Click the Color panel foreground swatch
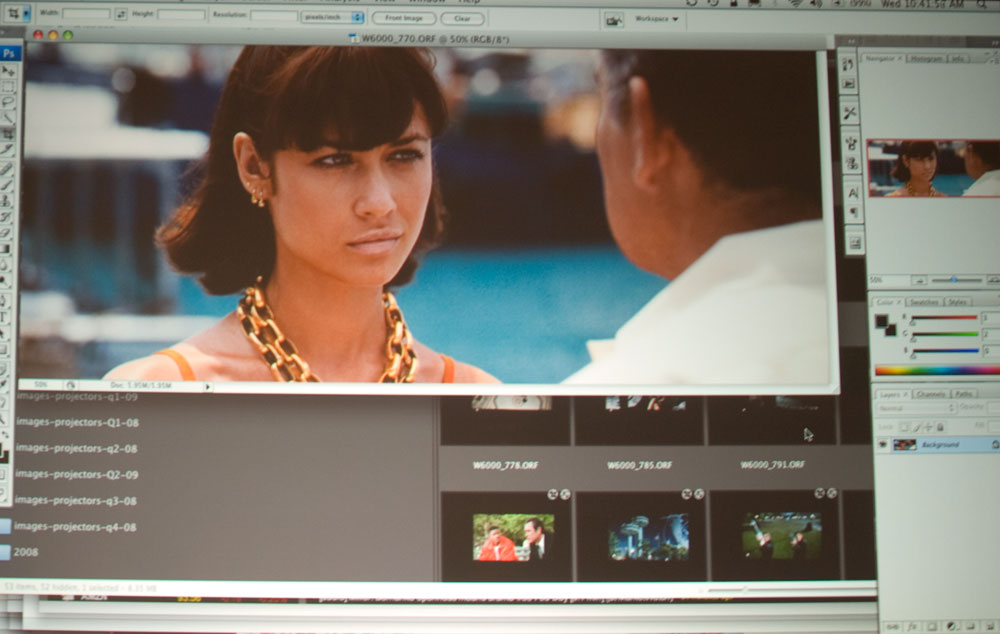The width and height of the screenshot is (1000, 634). tap(881, 321)
